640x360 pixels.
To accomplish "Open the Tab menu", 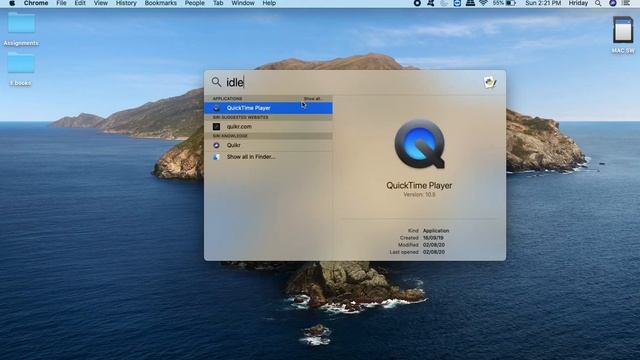I will 218,3.
